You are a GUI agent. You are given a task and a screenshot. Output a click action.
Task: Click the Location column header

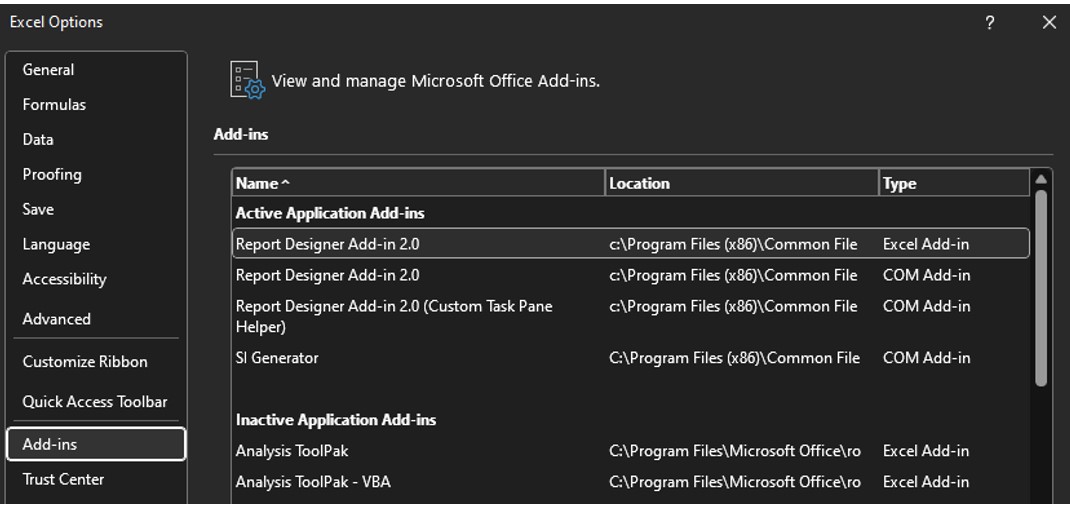point(742,183)
